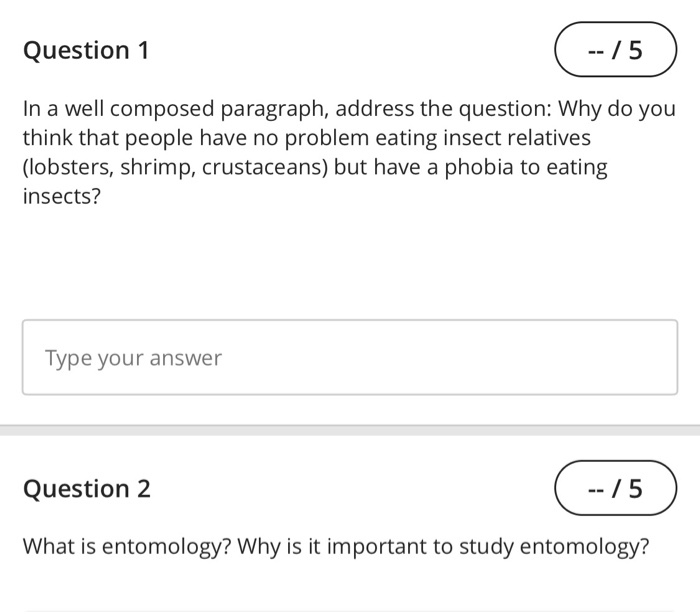Click the words 'eating insect relatives'
This screenshot has width=700, height=612.
click(483, 138)
